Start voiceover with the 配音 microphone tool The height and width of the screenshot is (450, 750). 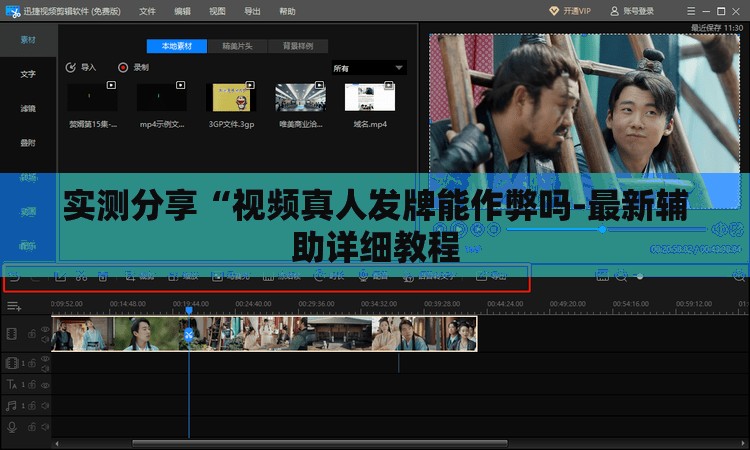[373, 276]
